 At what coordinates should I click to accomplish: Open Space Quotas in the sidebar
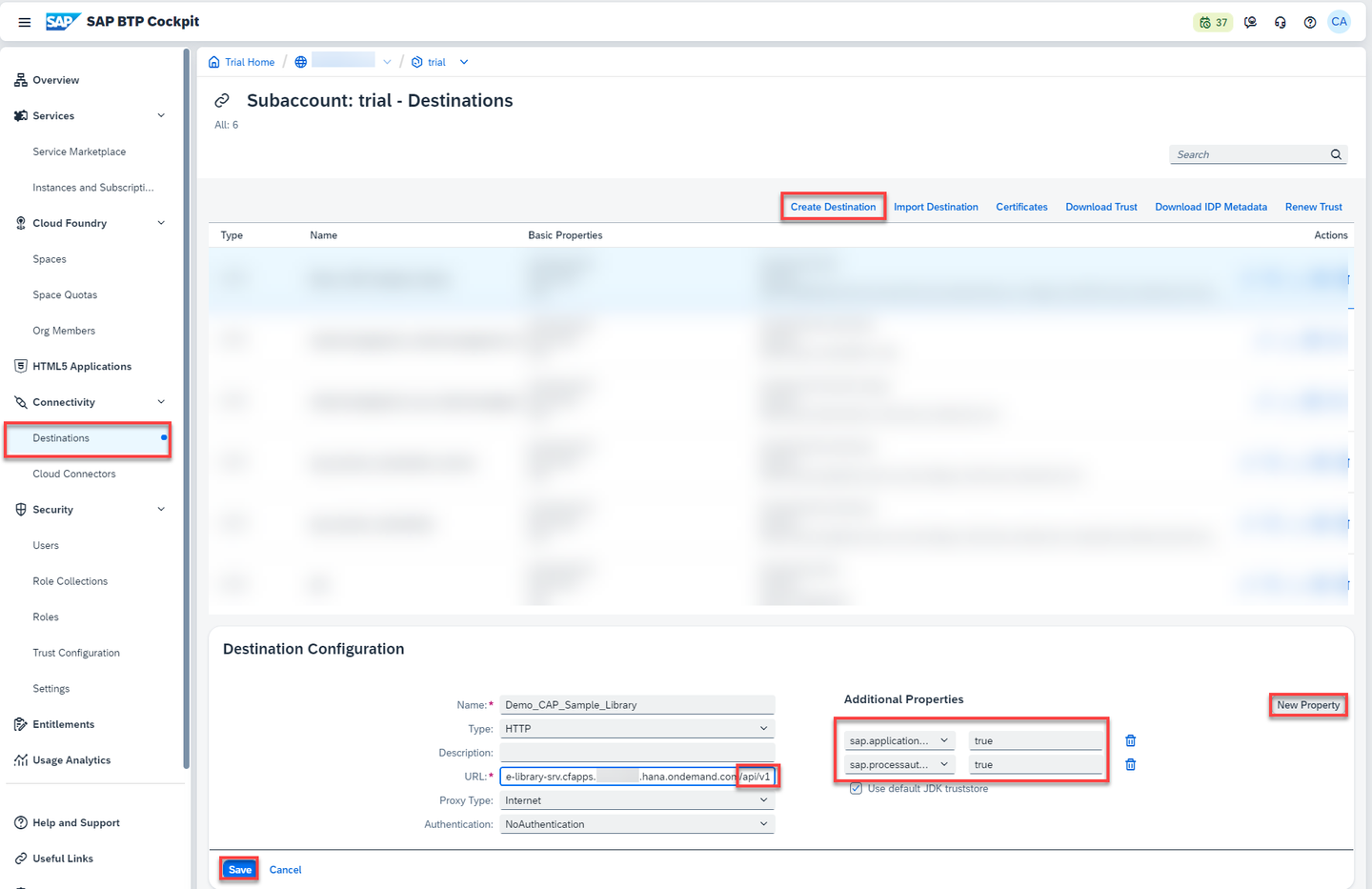(x=65, y=294)
